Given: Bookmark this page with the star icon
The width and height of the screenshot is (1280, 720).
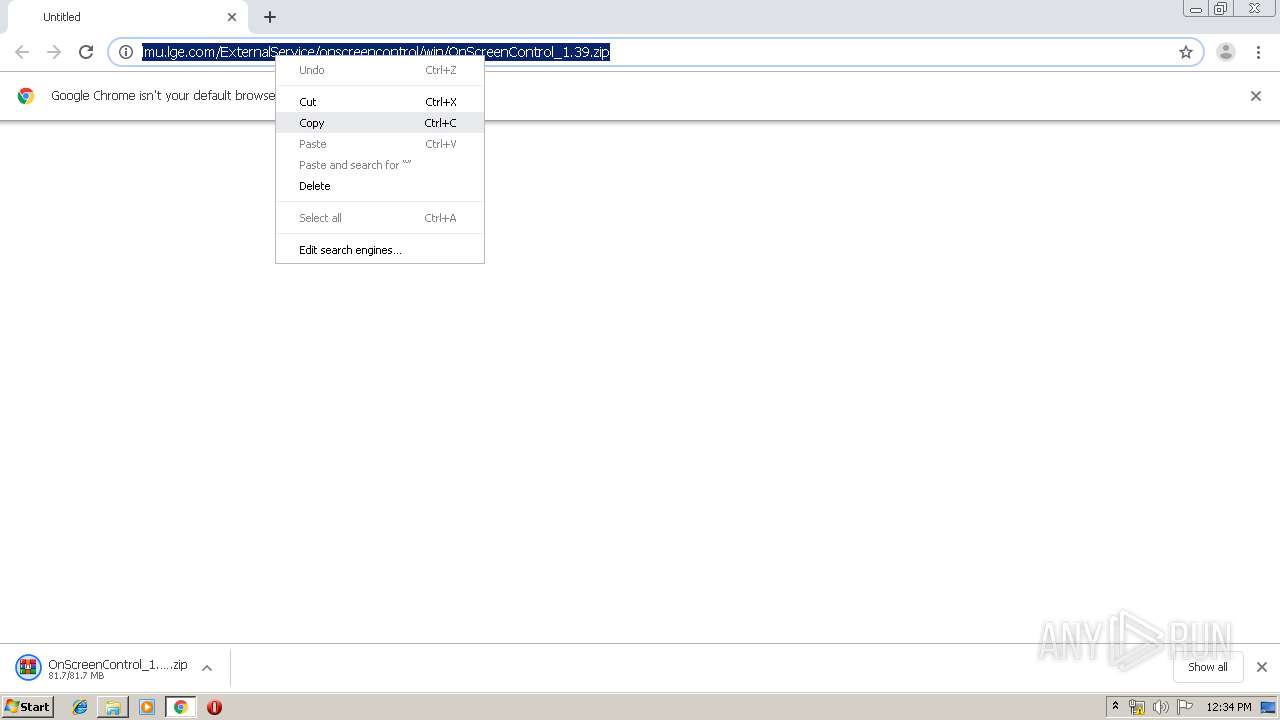Looking at the screenshot, I should 1186,52.
